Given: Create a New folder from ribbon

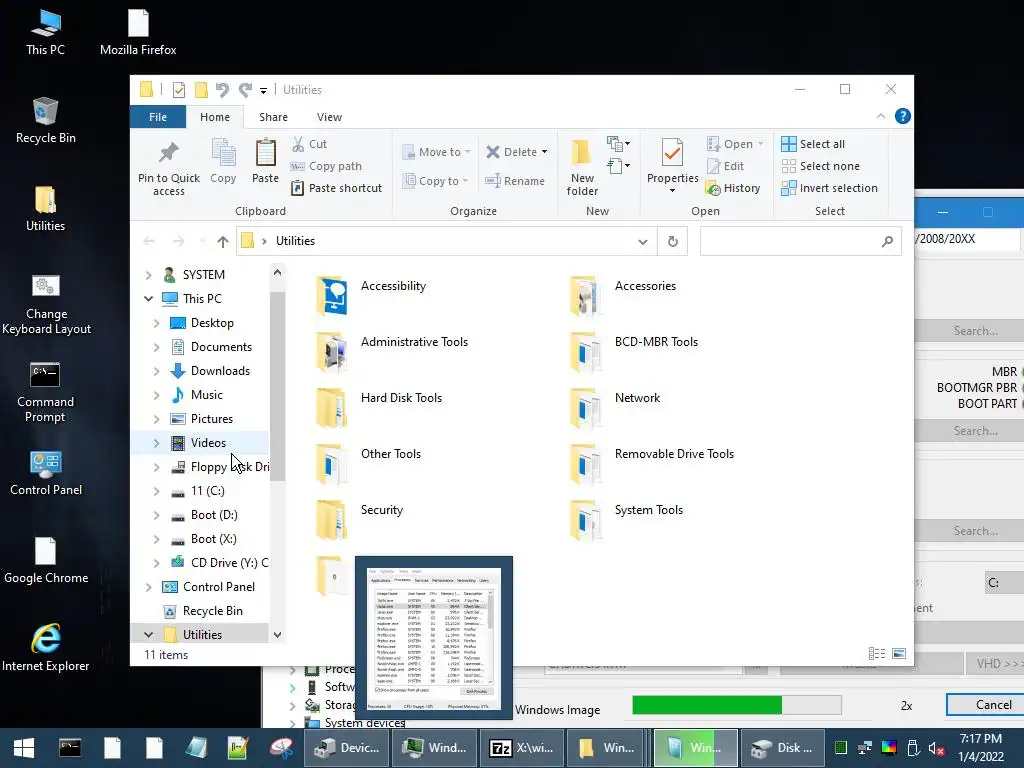Looking at the screenshot, I should (582, 167).
